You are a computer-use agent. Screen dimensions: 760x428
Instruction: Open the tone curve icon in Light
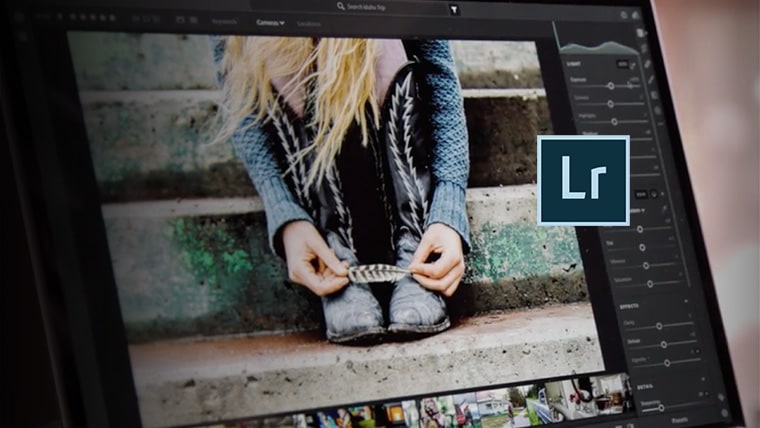click(x=633, y=65)
